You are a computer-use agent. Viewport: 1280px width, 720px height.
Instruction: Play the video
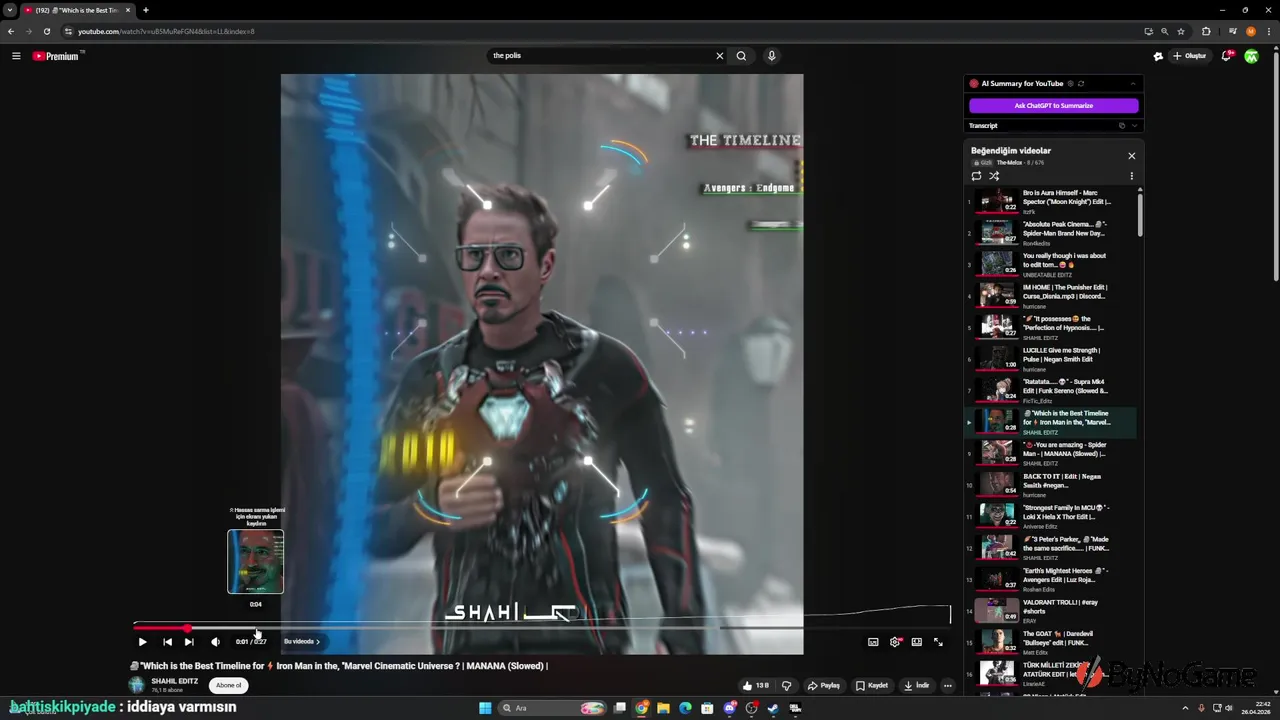[142, 642]
